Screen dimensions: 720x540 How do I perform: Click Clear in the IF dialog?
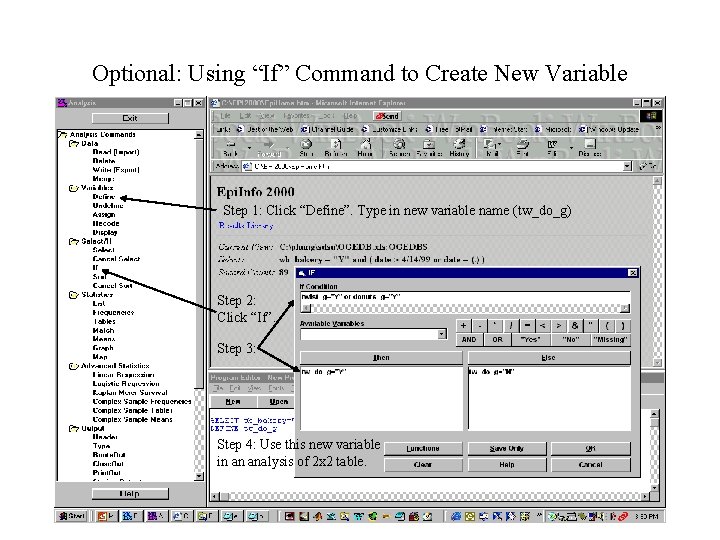[x=423, y=465]
